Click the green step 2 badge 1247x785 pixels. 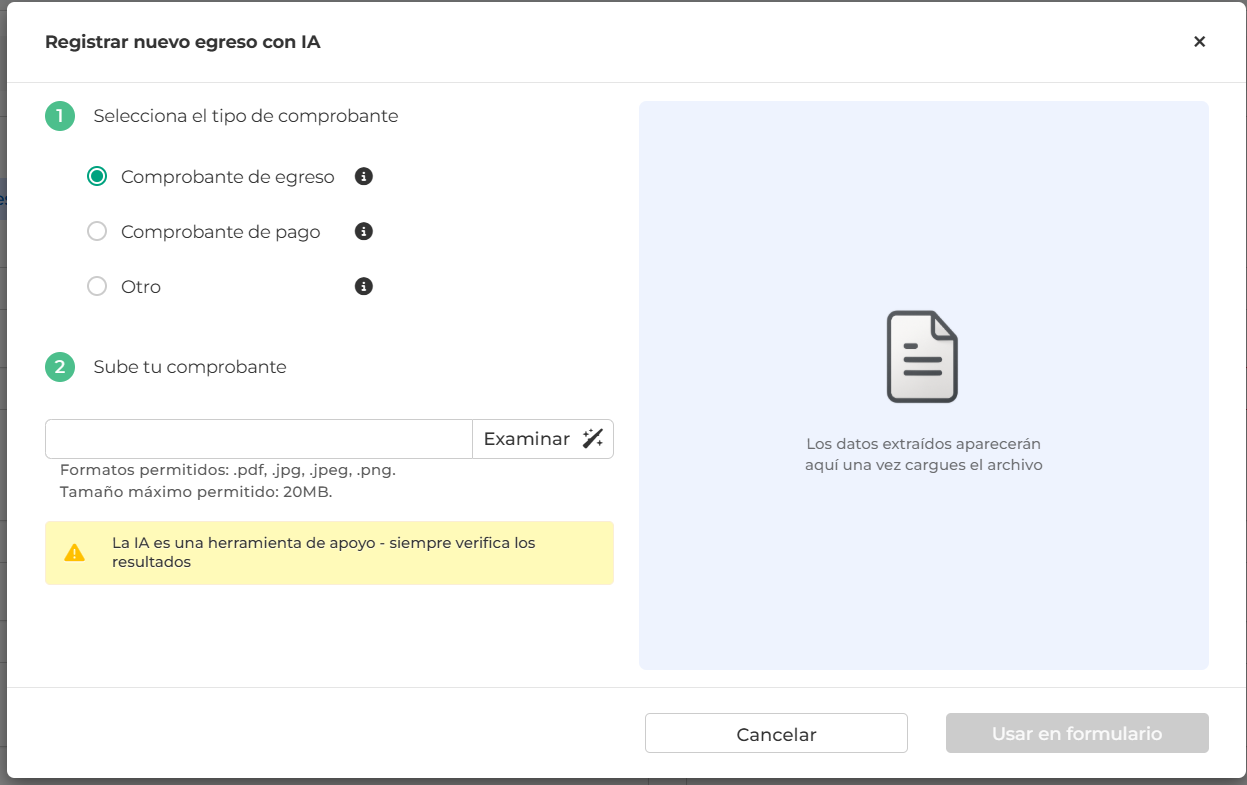click(x=60, y=367)
